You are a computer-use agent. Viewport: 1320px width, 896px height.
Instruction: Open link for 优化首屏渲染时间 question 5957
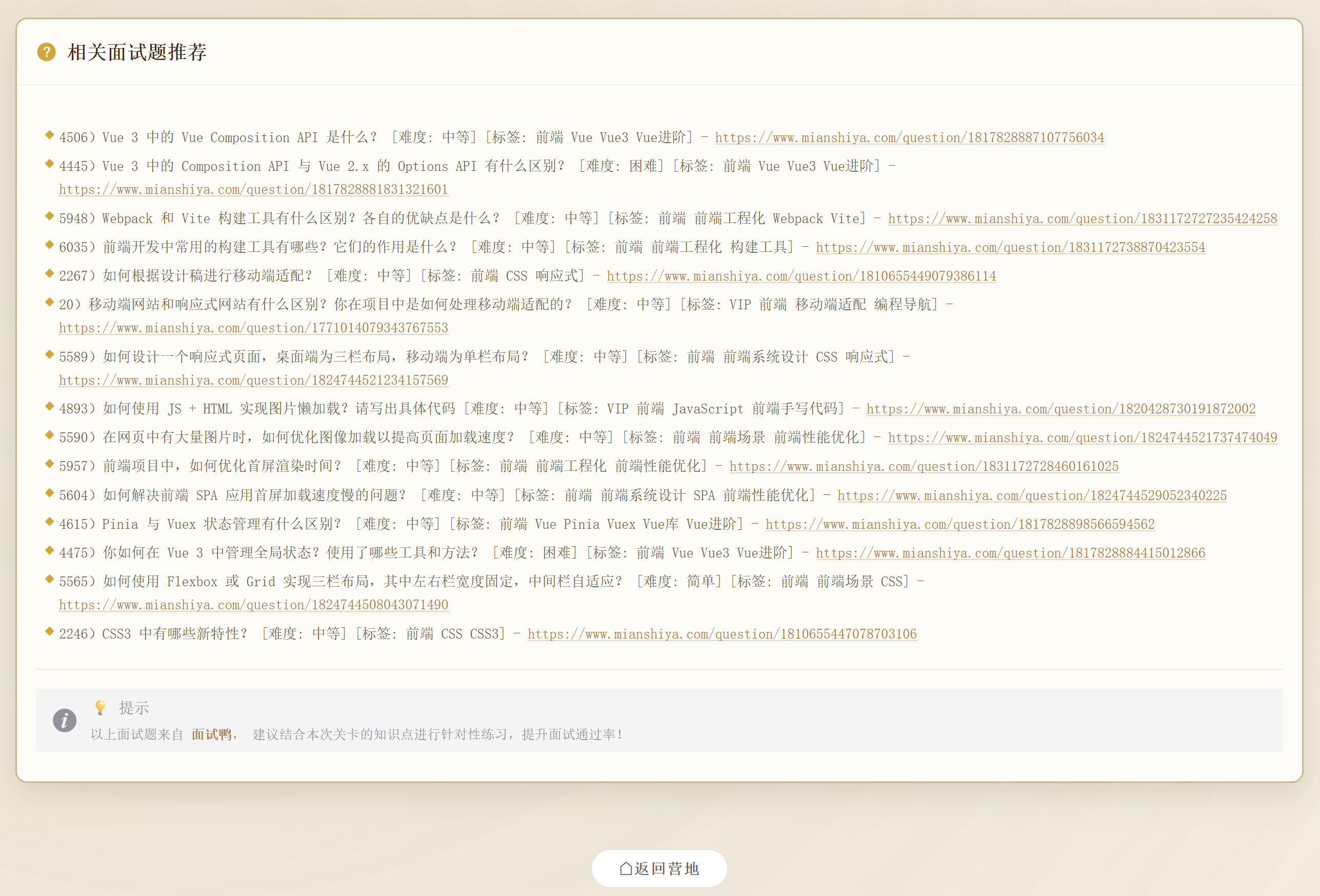point(924,467)
